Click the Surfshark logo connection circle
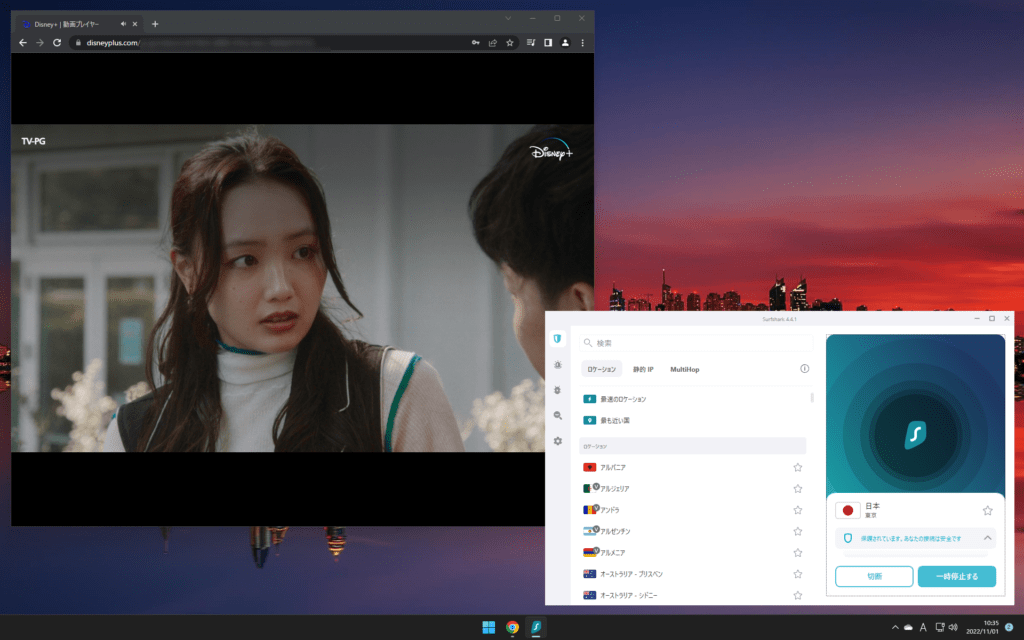 916,434
